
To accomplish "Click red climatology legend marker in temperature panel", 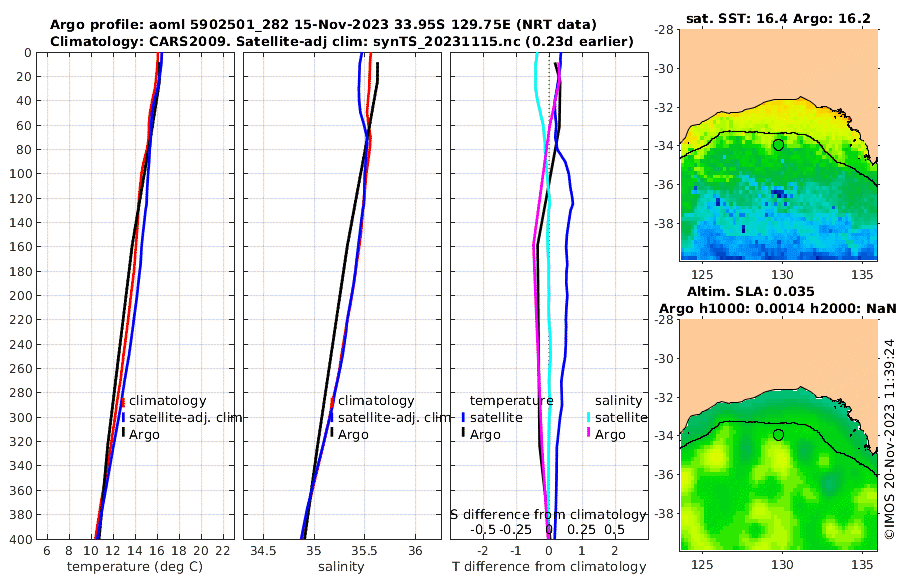I will (x=123, y=402).
